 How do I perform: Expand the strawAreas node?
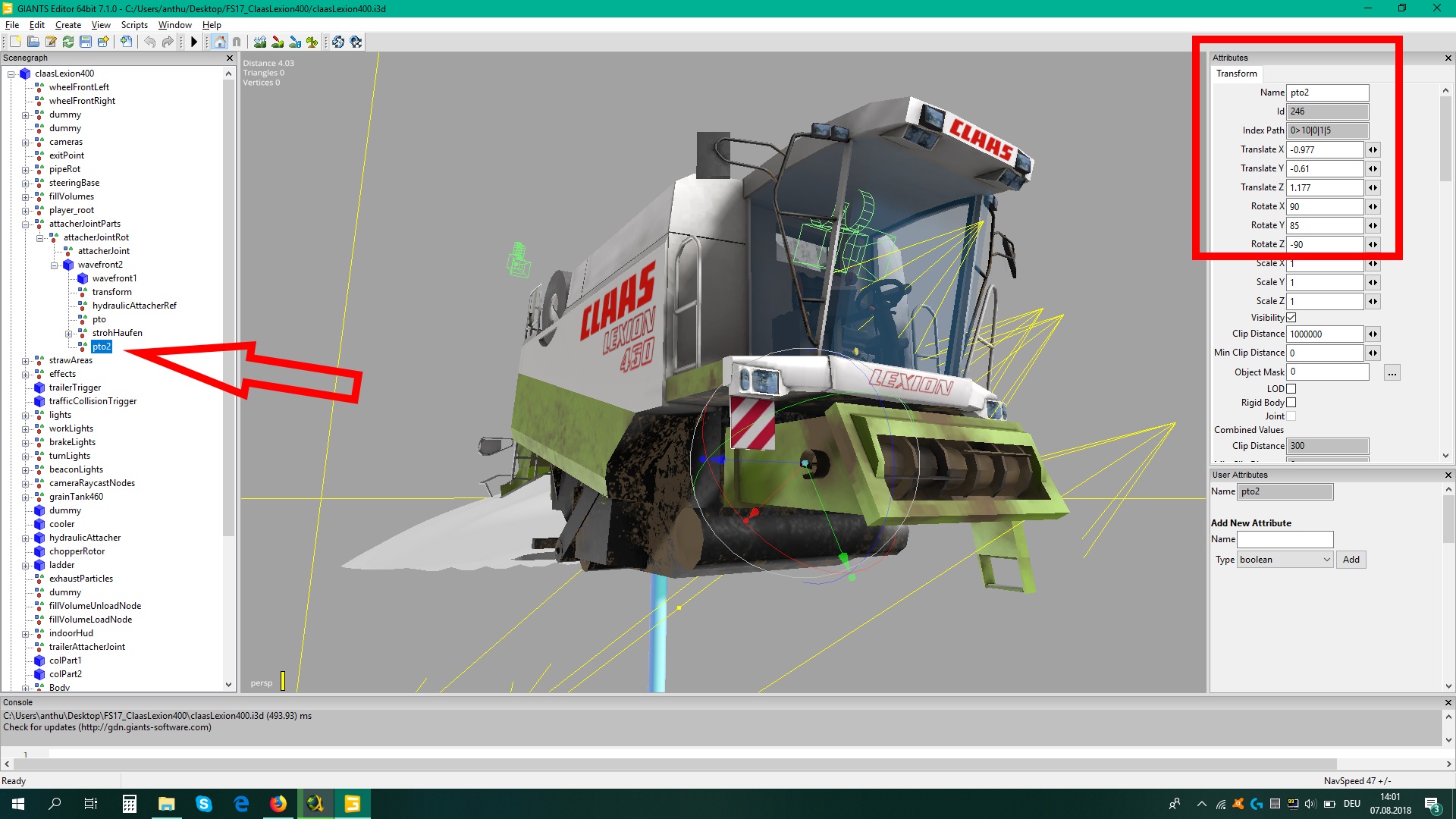click(x=26, y=361)
